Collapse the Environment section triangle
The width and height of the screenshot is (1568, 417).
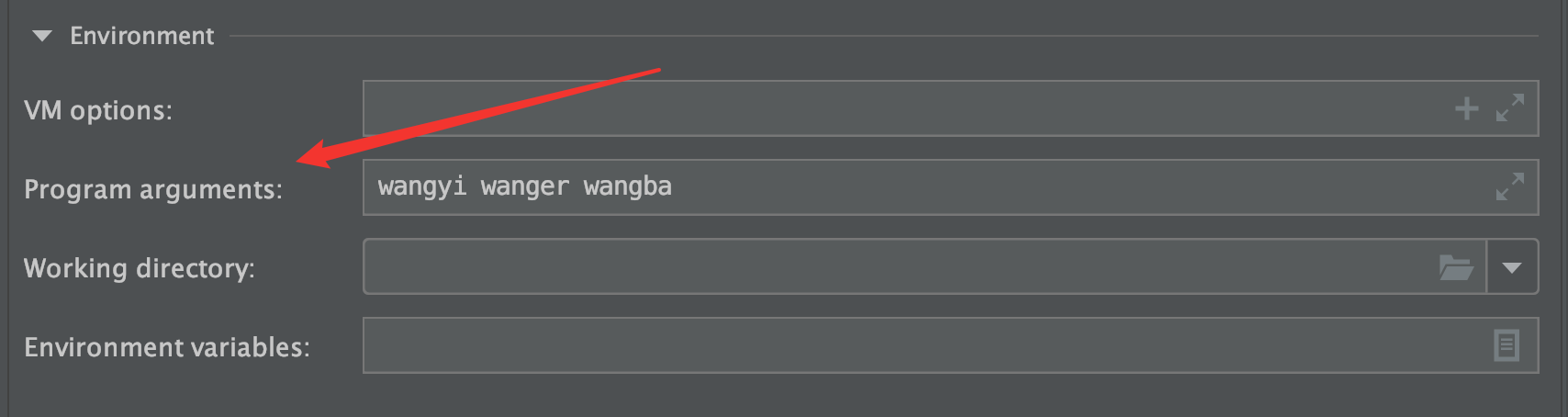click(x=42, y=37)
